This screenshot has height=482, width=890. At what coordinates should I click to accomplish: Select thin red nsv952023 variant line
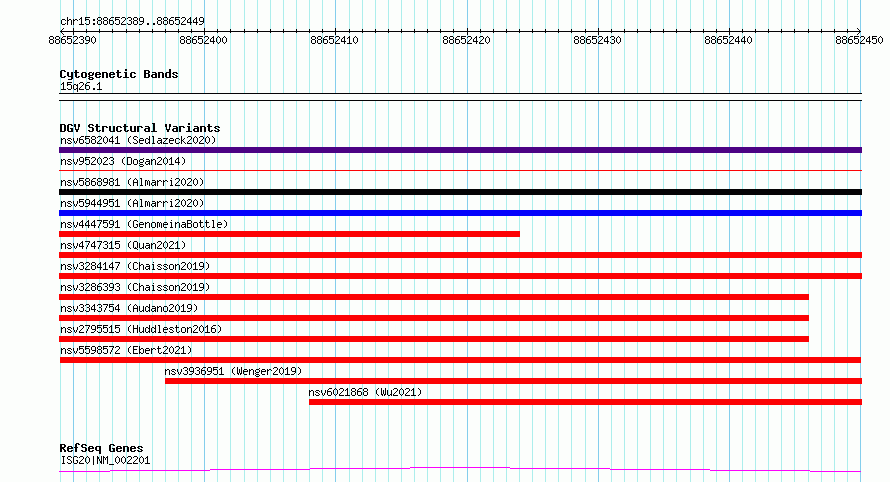(460, 170)
